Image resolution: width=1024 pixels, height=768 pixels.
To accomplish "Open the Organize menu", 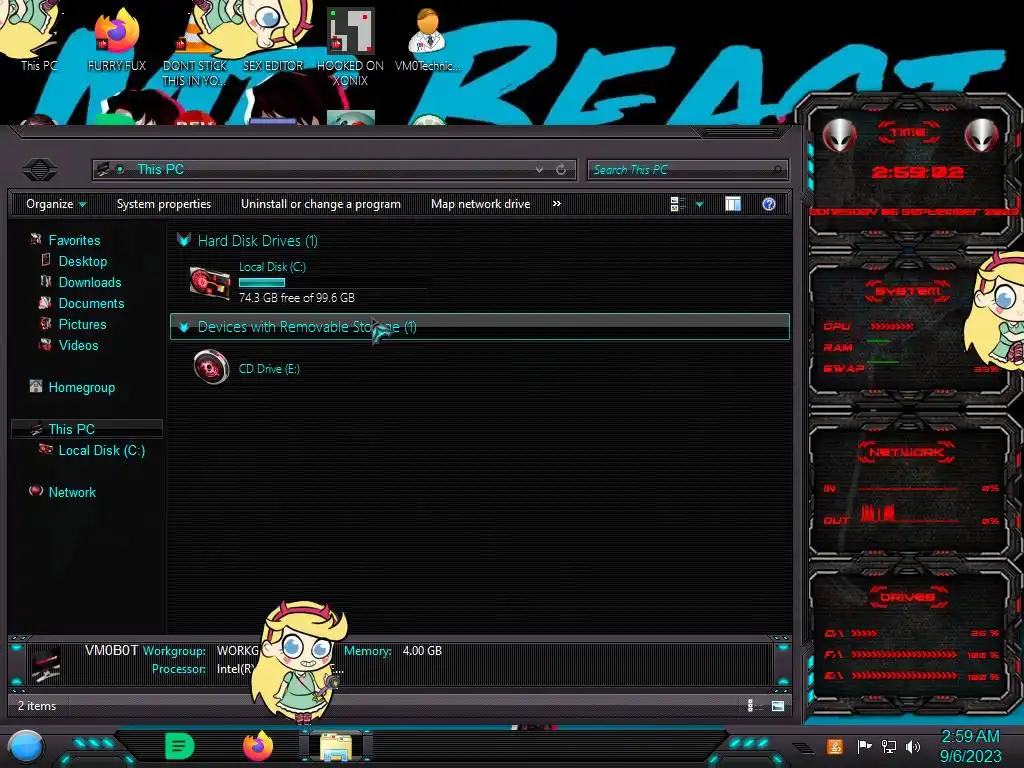I will [56, 204].
